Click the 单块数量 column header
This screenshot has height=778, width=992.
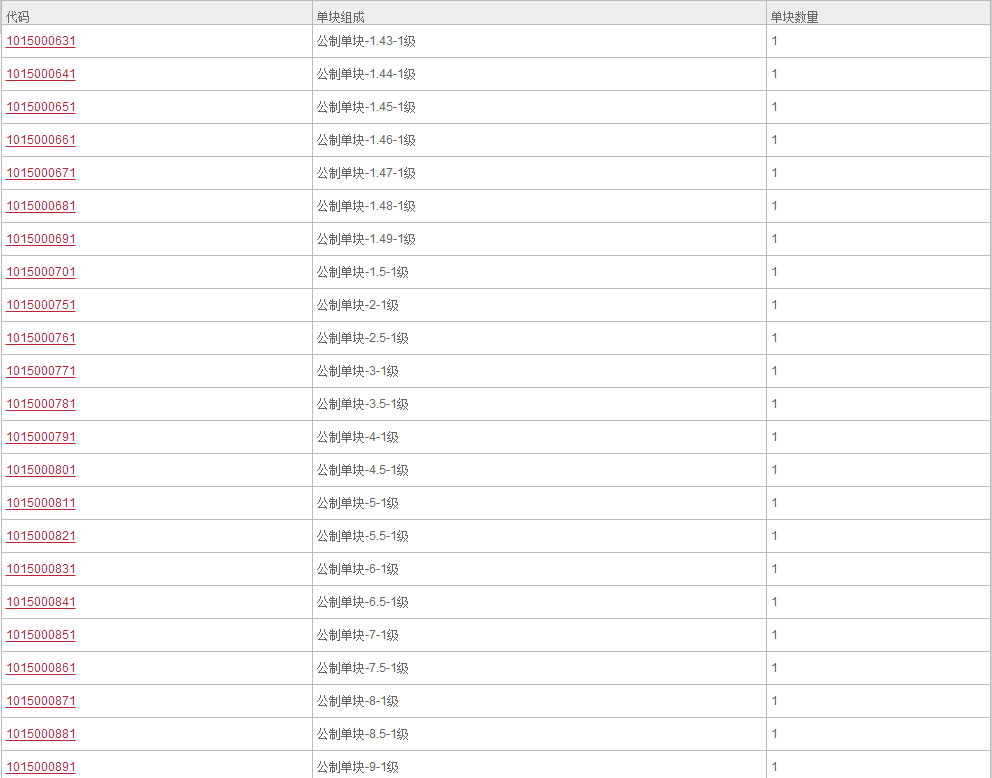pyautogui.click(x=794, y=17)
